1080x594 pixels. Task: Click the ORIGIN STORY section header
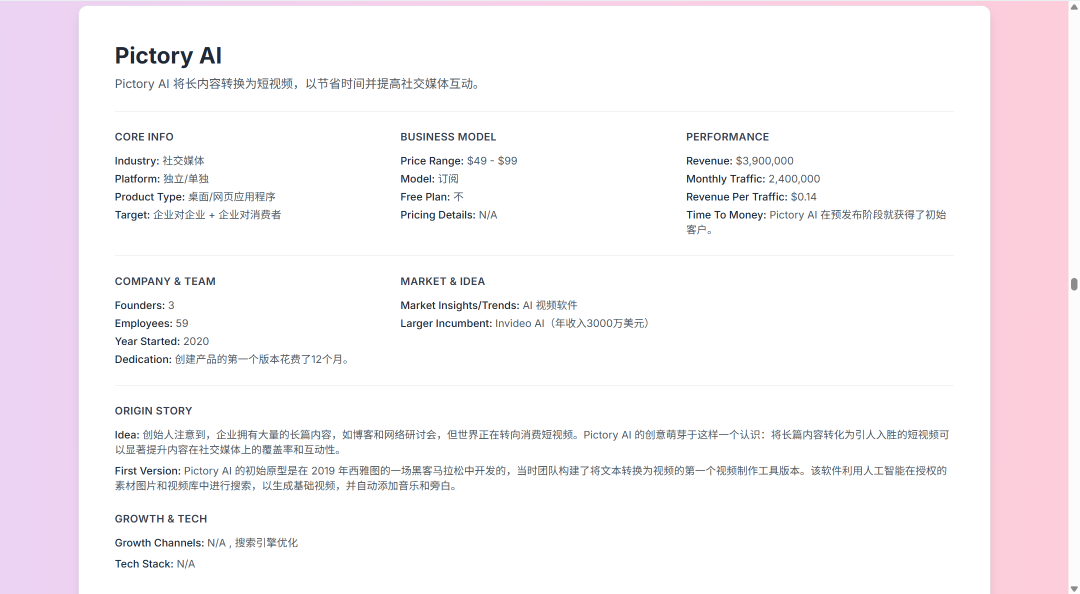tap(153, 411)
